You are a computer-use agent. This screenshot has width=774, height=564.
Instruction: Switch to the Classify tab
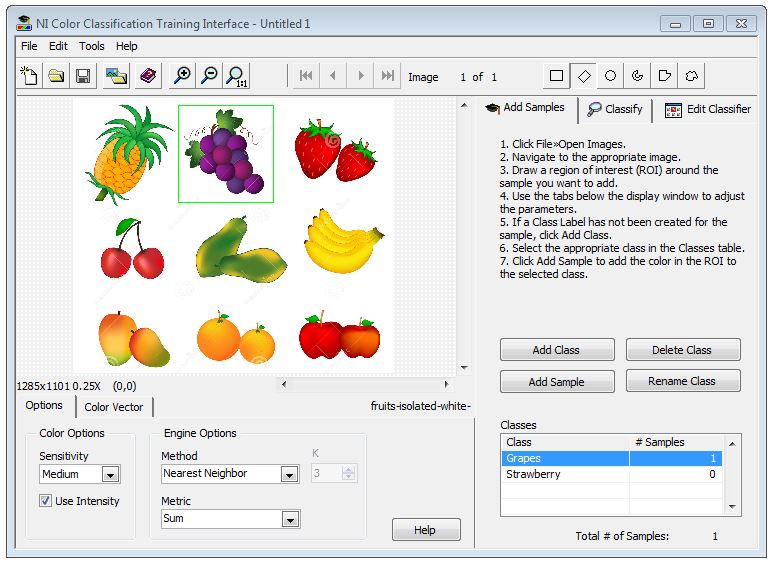click(x=615, y=109)
